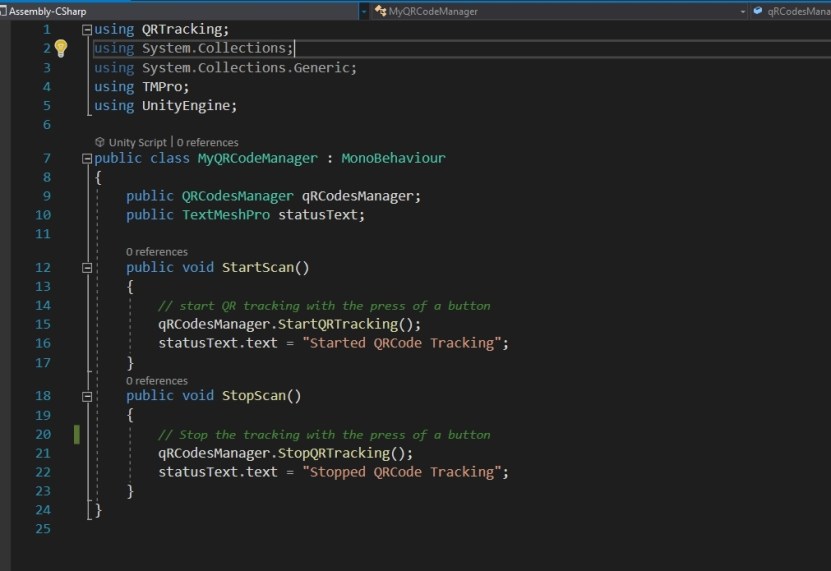831x571 pixels.
Task: Click the QRCodesManager type on line 9
Action: click(x=237, y=196)
